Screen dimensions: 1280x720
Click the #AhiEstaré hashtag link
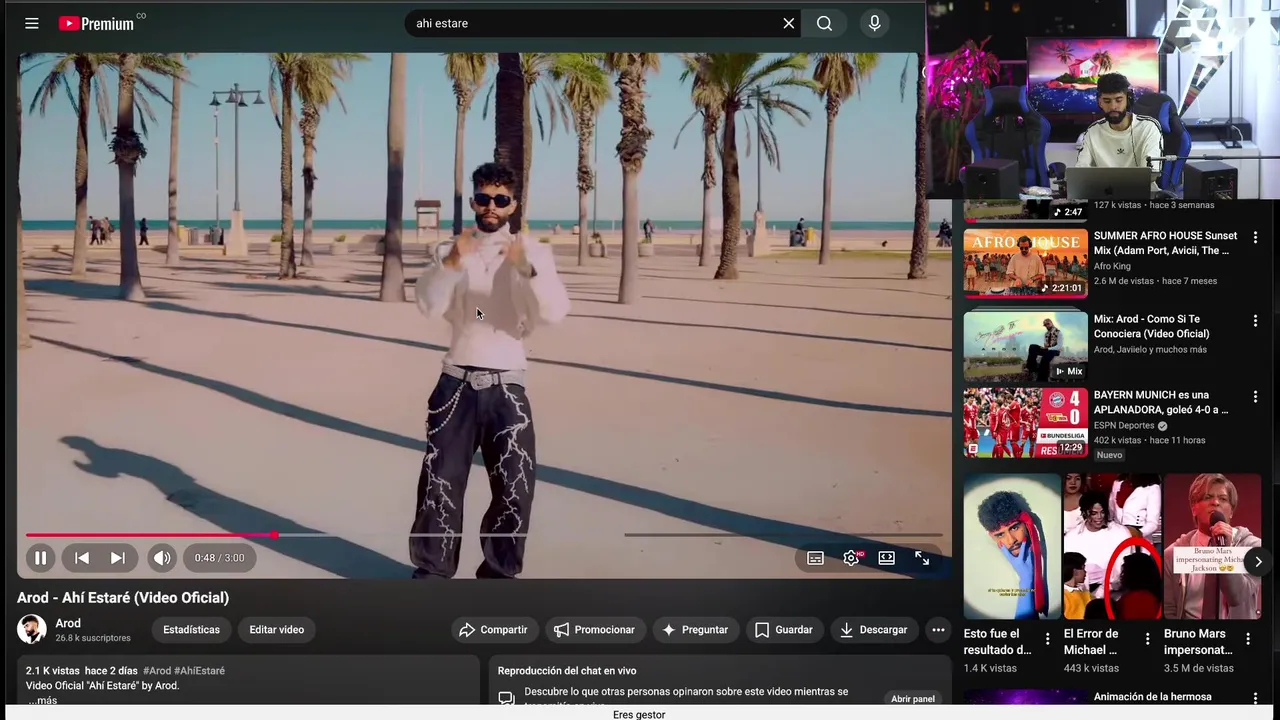tap(200, 671)
